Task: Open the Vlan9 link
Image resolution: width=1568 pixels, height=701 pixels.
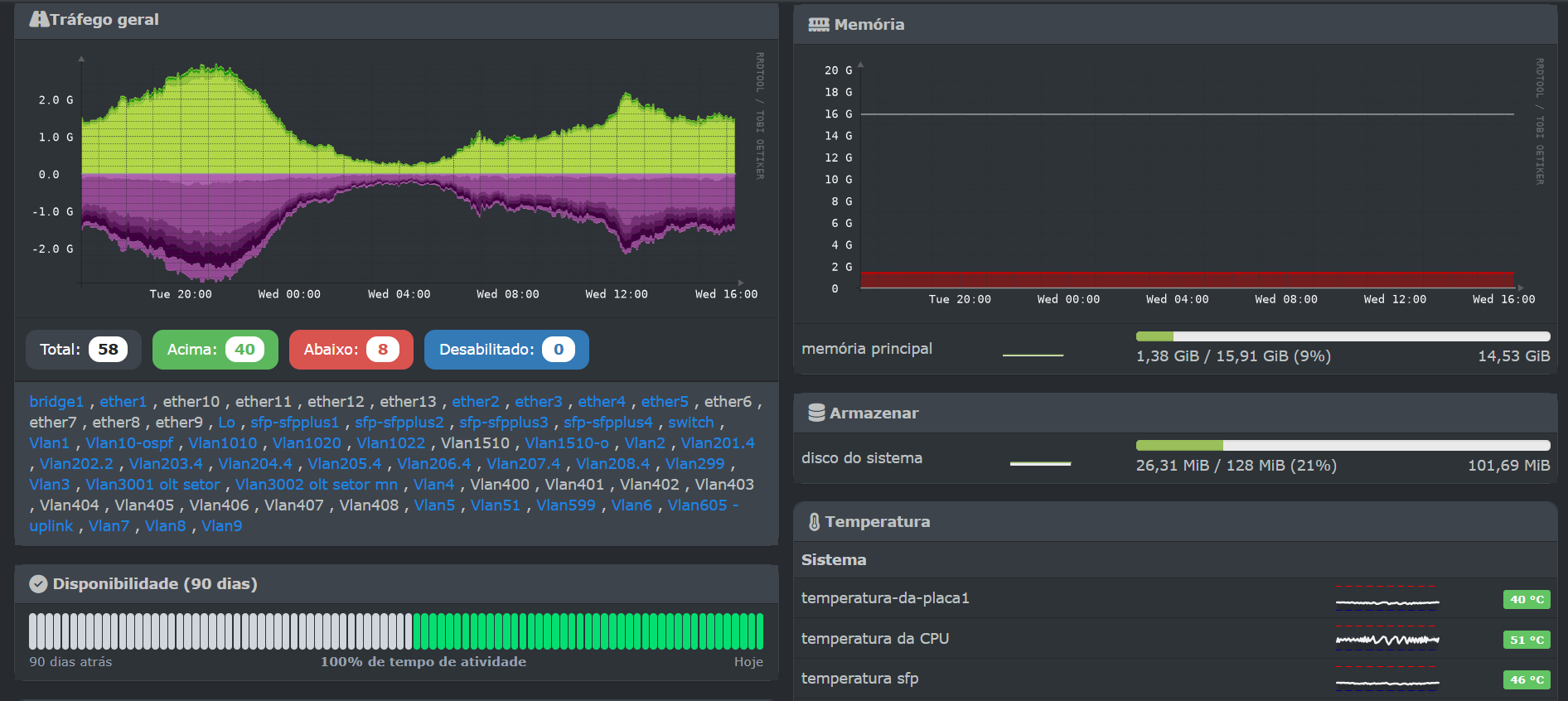Action: (x=222, y=526)
